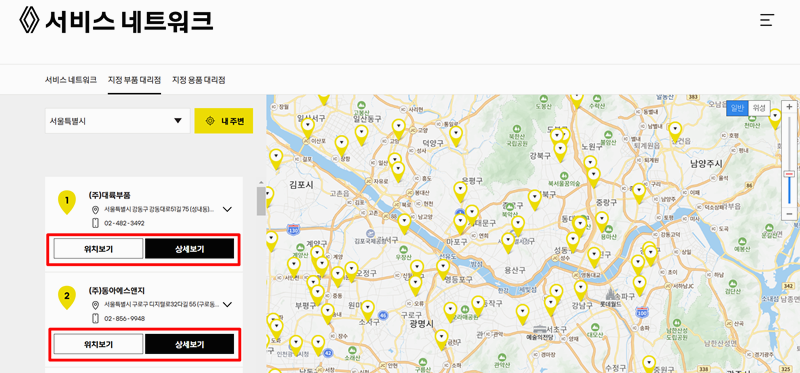800x373 pixels.
Task: Click phone icon beside 02-856-9948
Action: click(95, 318)
